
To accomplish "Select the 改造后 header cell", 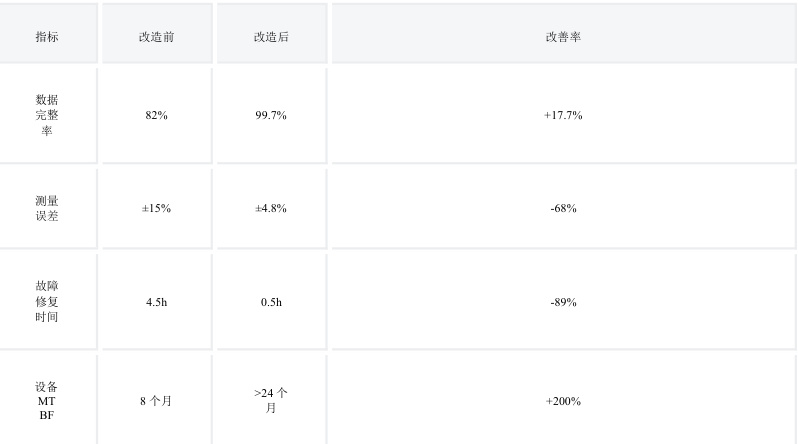I will (x=271, y=36).
